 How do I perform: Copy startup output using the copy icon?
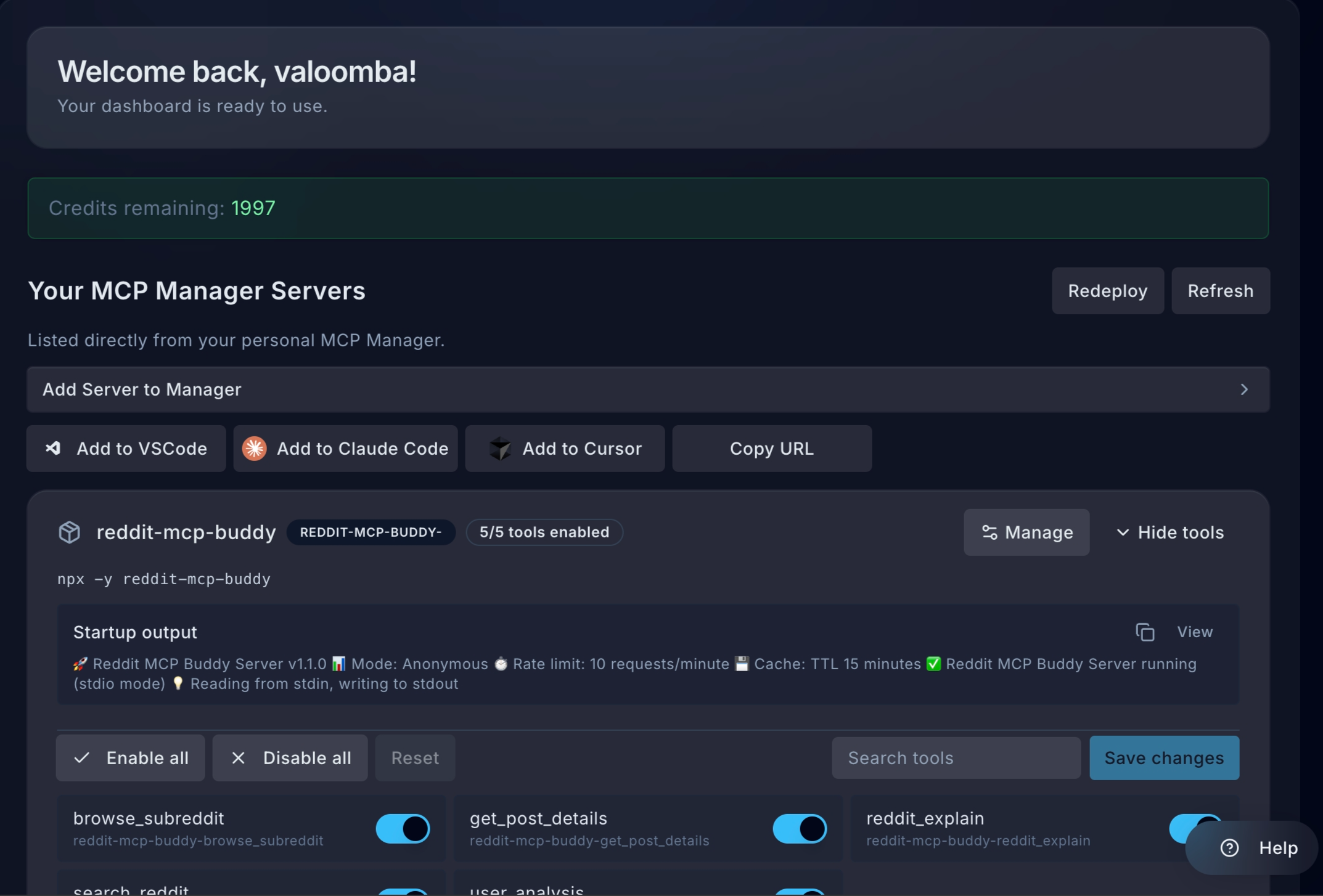click(1145, 632)
